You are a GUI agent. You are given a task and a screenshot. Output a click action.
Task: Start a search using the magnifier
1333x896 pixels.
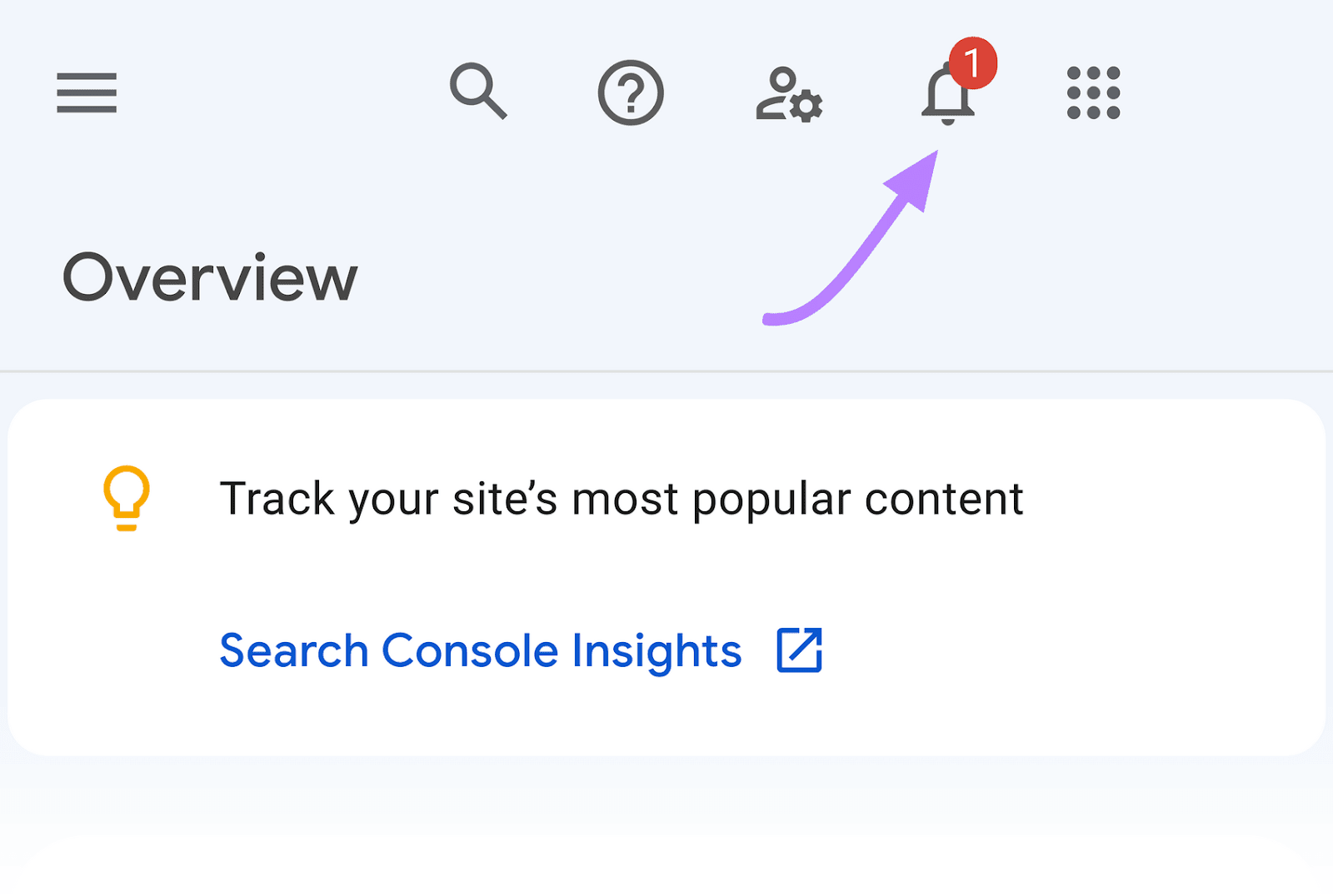coord(479,92)
